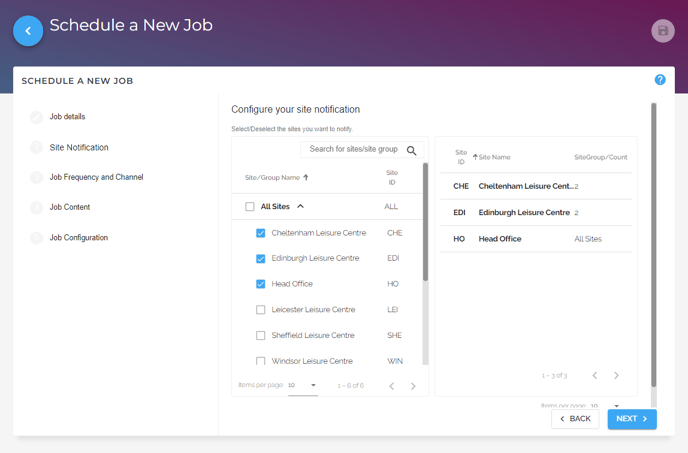Uncheck Head Office checkbox
The height and width of the screenshot is (453, 688).
point(261,284)
